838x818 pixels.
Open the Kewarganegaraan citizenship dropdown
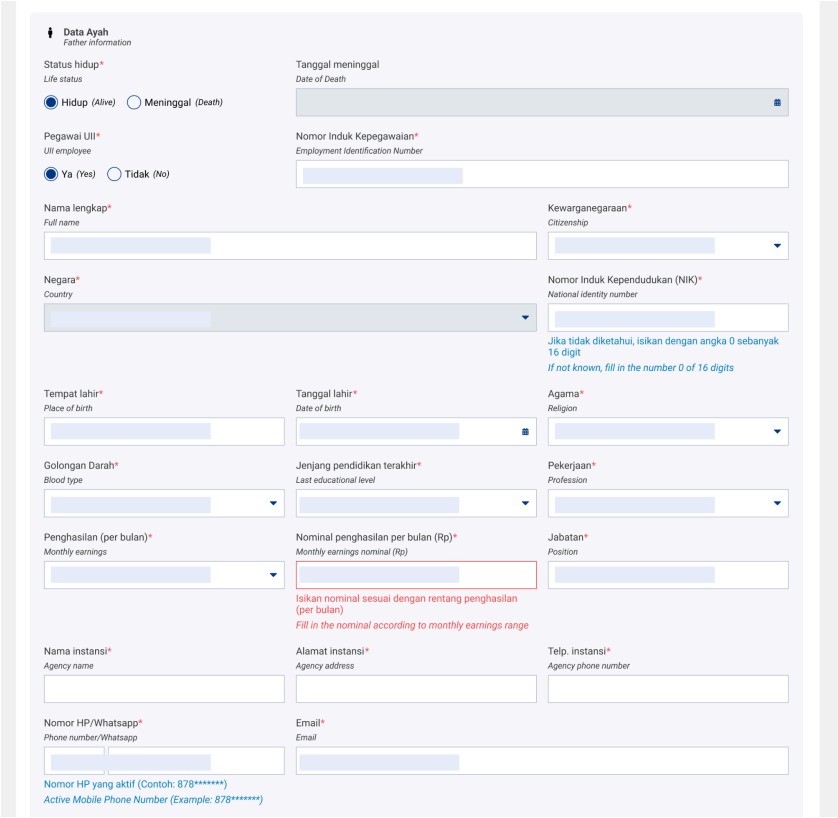click(776, 246)
